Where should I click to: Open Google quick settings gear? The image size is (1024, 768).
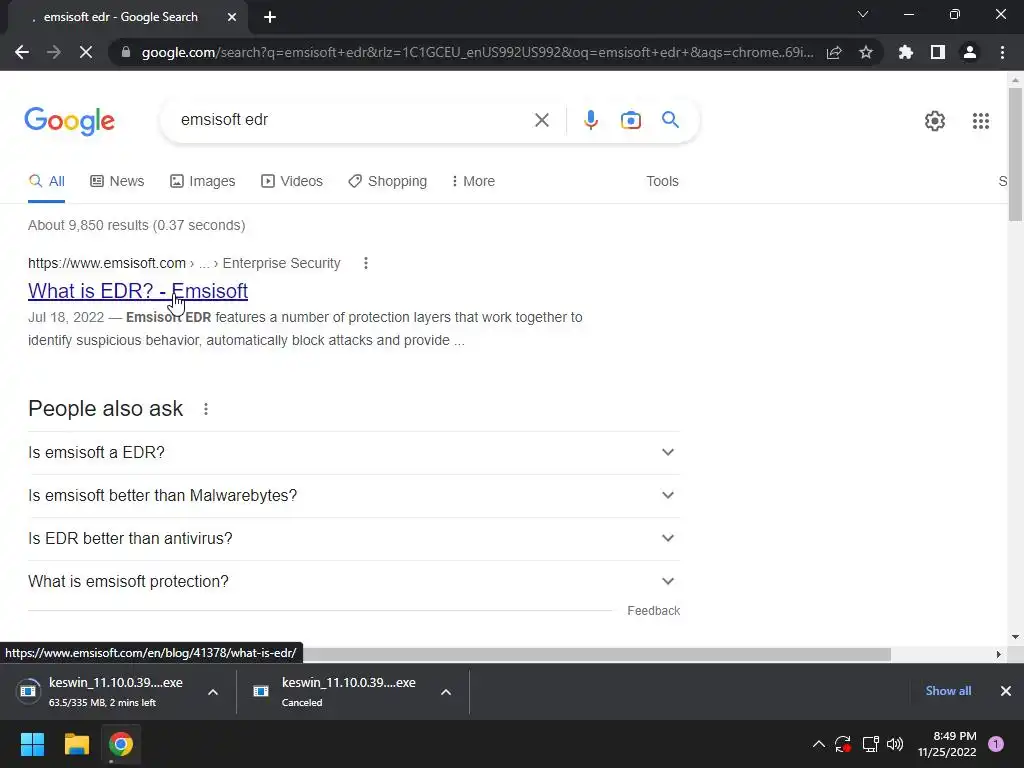pos(935,121)
